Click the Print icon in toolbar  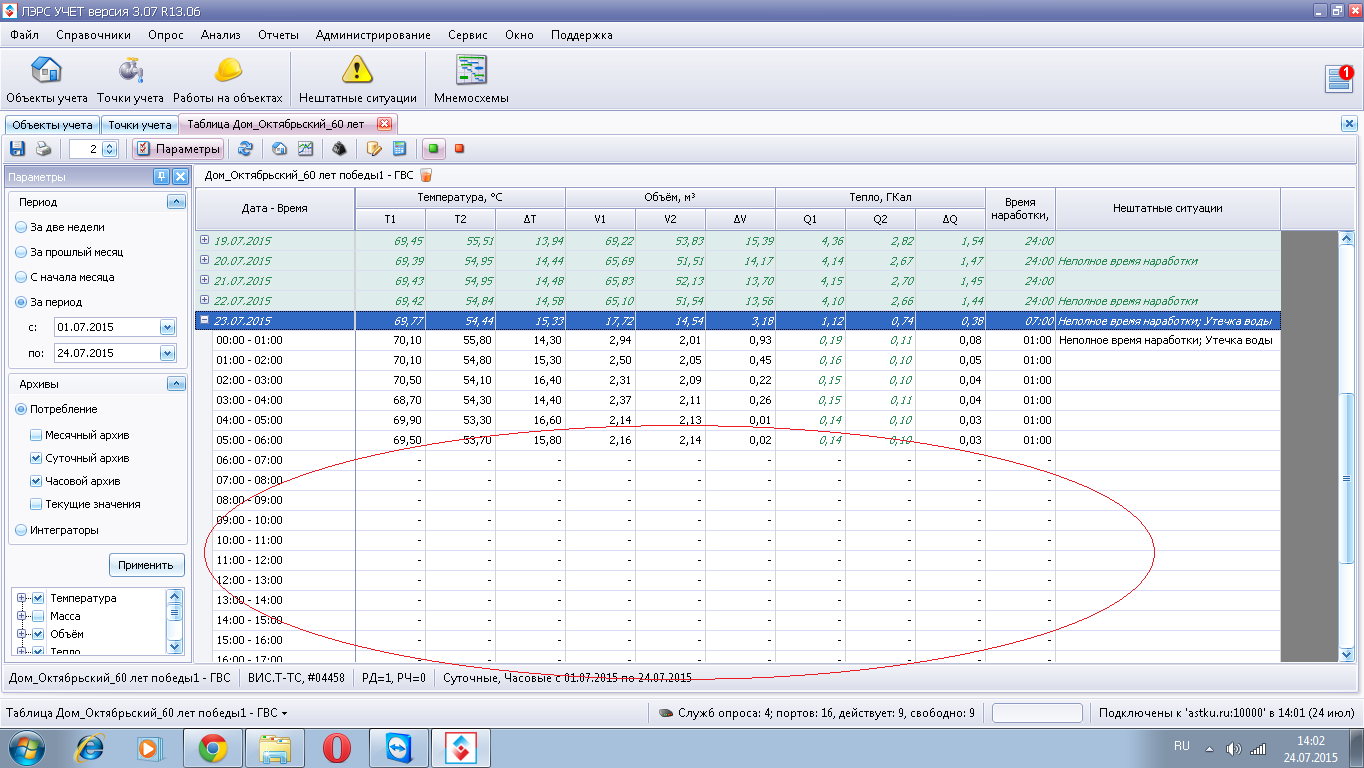[44, 149]
